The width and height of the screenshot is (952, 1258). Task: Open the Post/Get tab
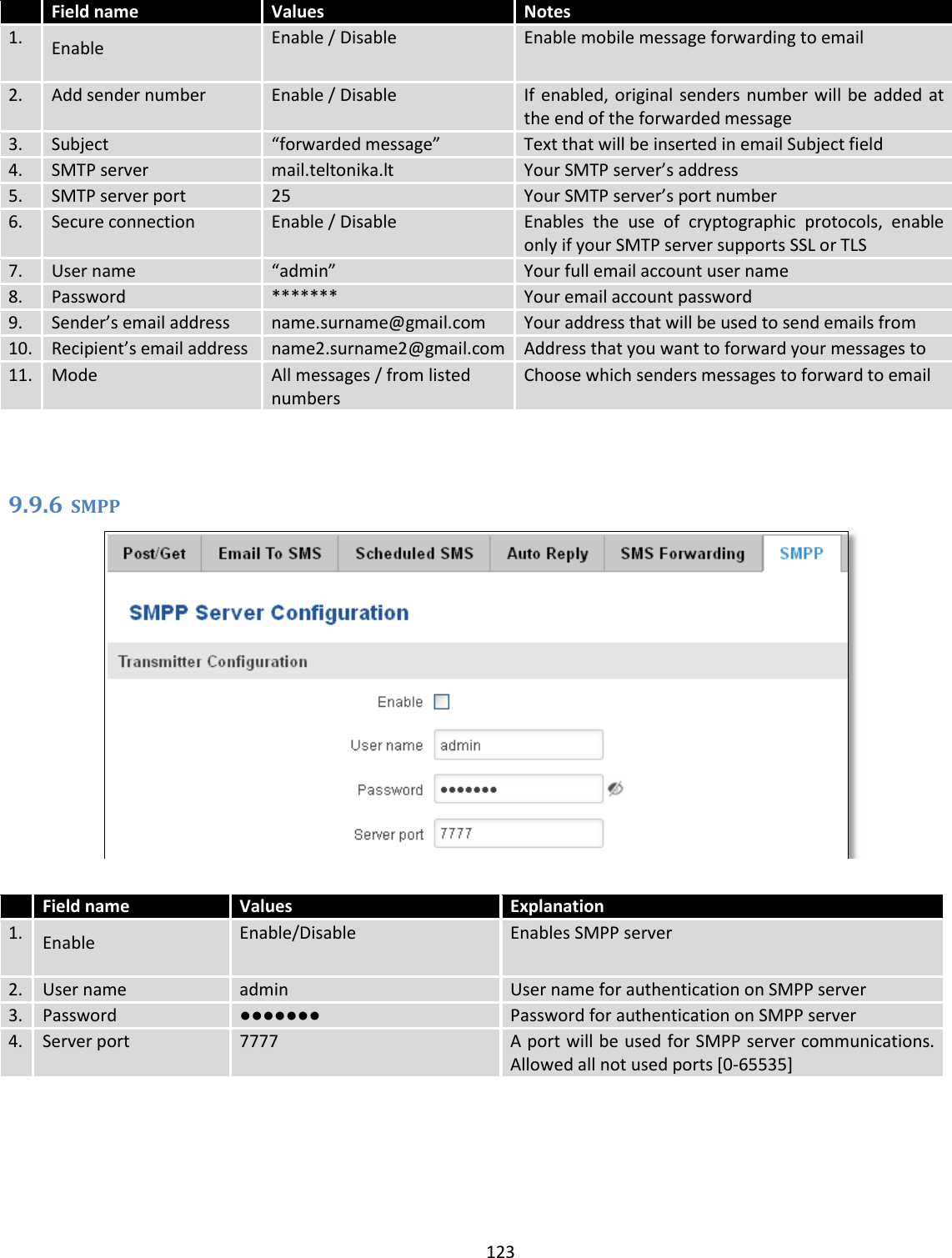tap(154, 554)
